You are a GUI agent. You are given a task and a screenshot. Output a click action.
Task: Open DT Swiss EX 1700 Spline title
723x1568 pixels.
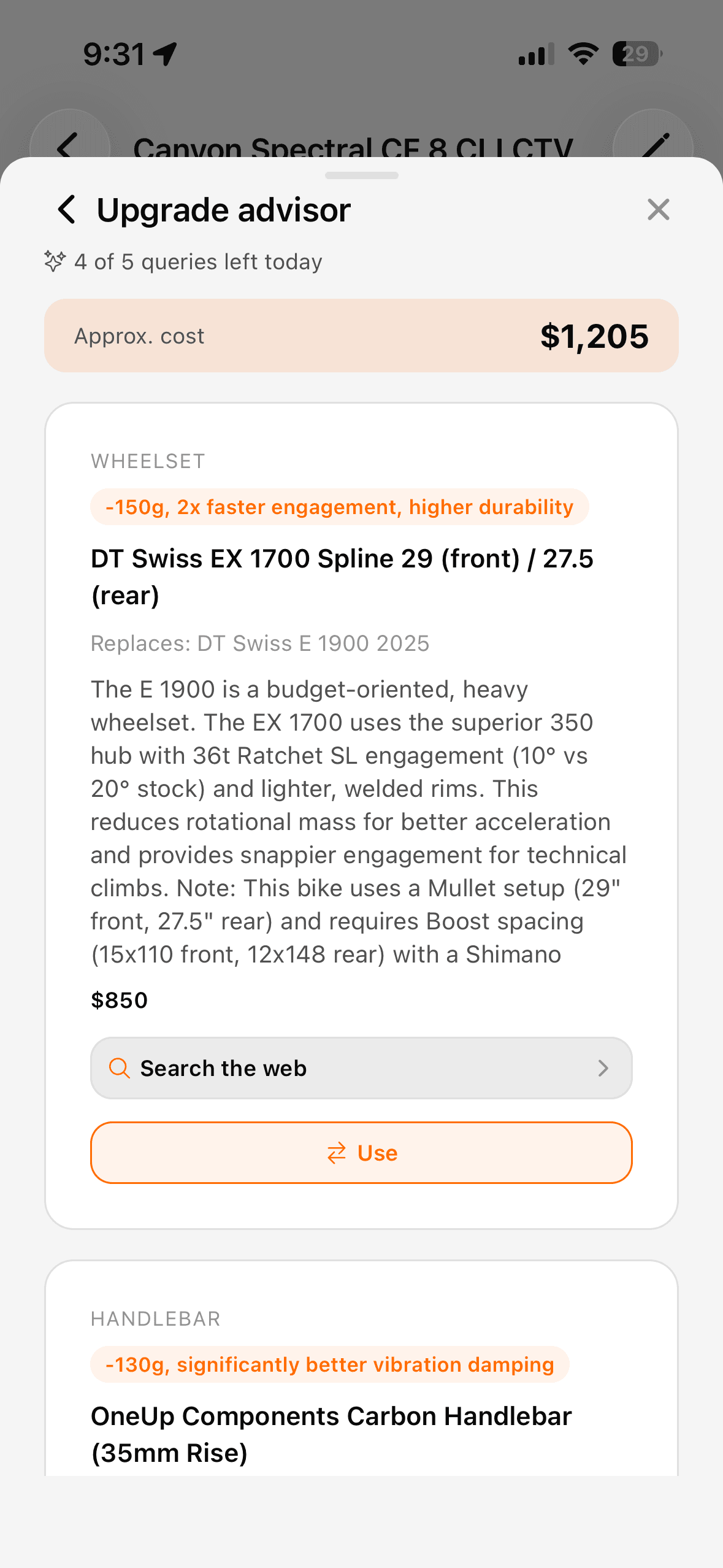tap(342, 577)
